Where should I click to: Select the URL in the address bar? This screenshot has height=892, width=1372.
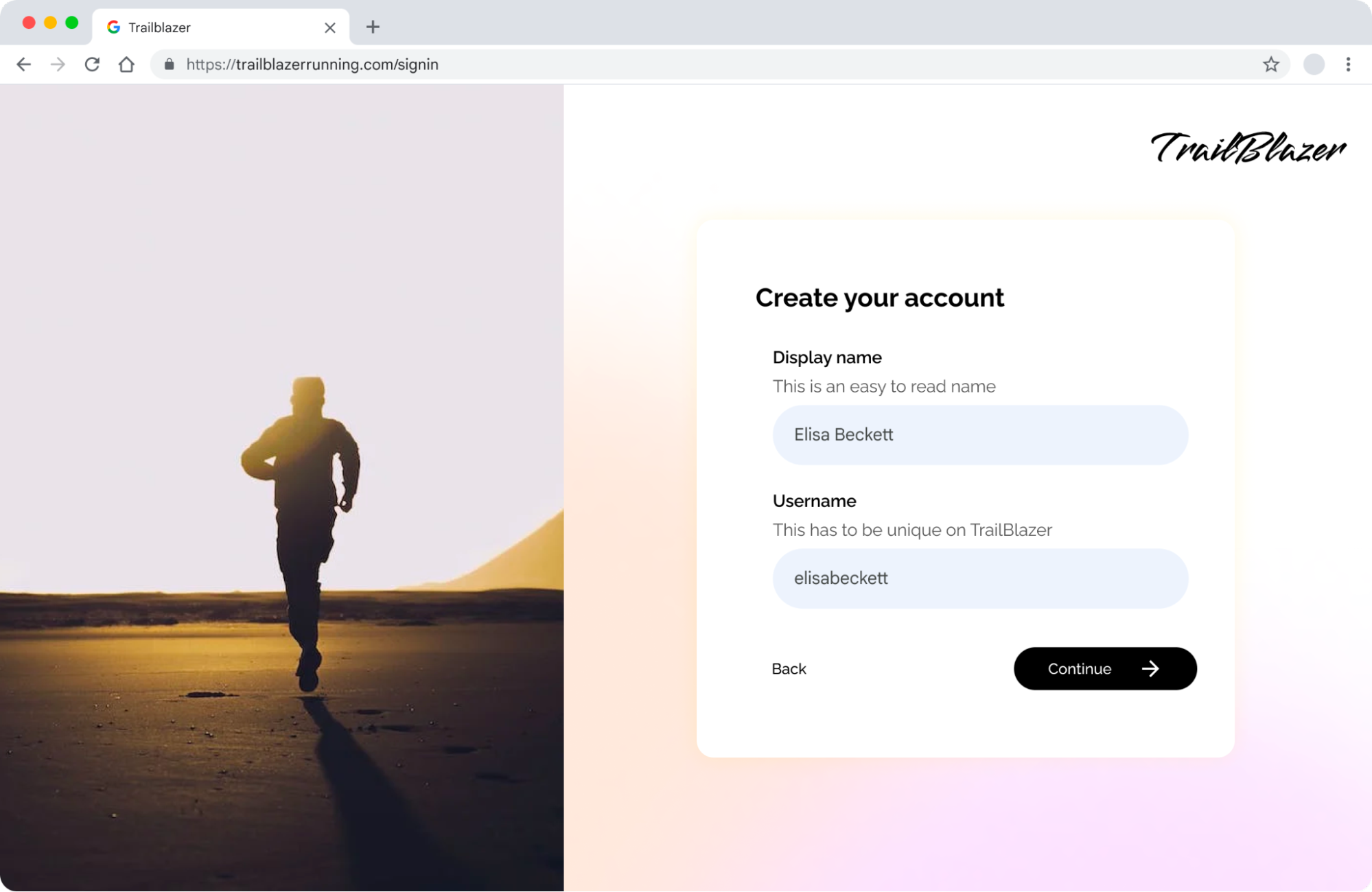(x=312, y=64)
